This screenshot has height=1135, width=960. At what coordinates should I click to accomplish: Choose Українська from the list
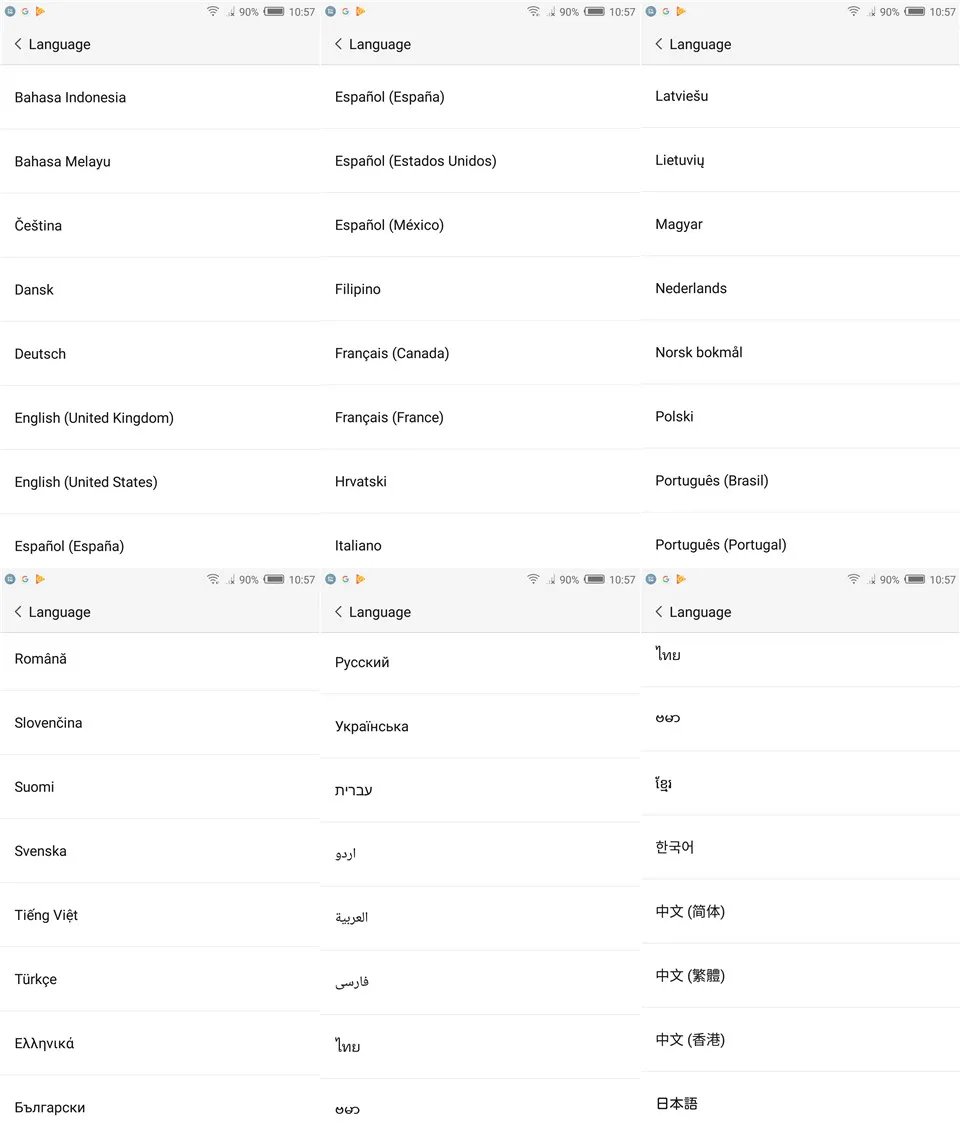point(480,726)
